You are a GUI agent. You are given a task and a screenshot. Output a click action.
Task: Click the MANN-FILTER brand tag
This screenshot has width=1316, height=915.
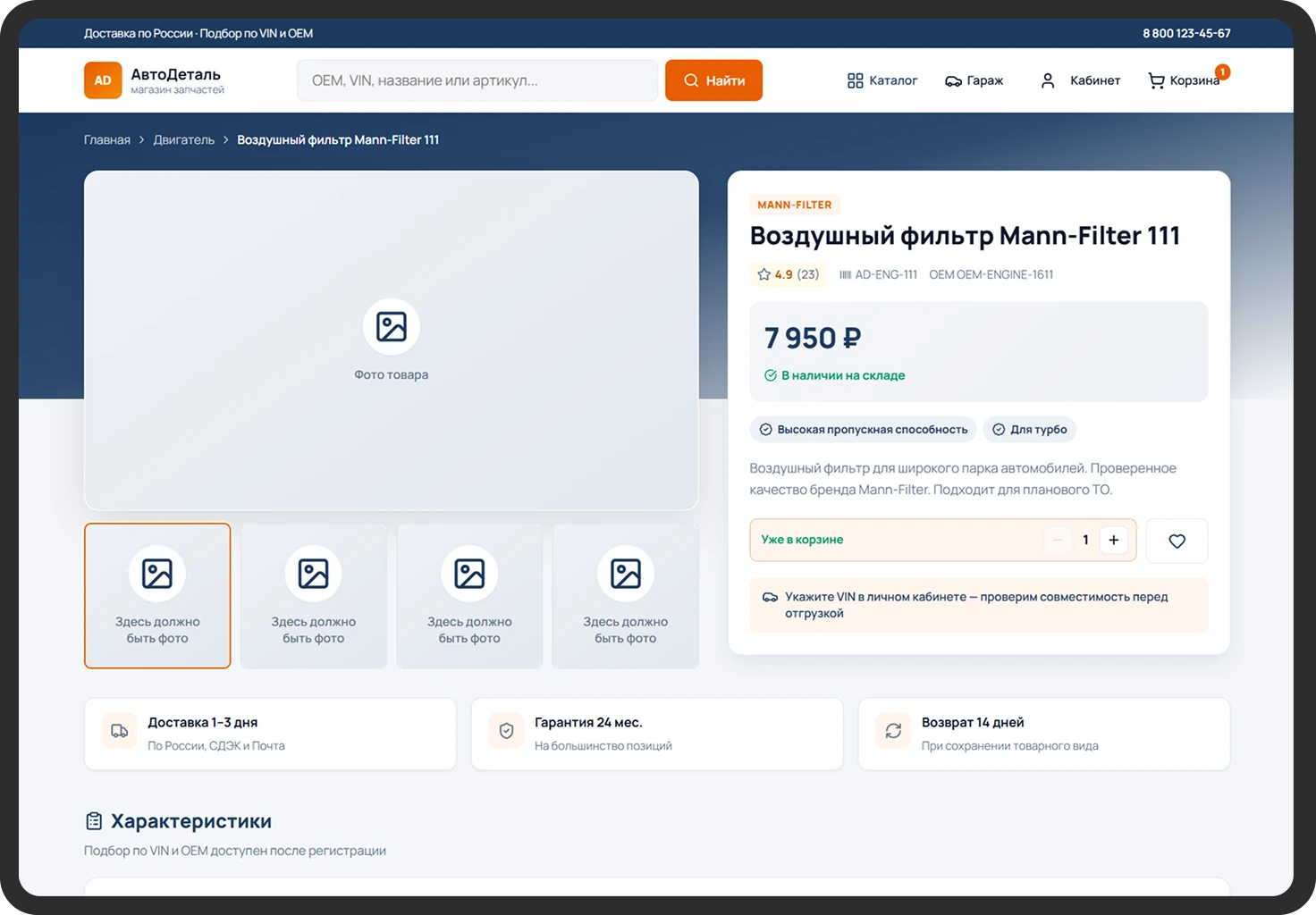pos(795,205)
